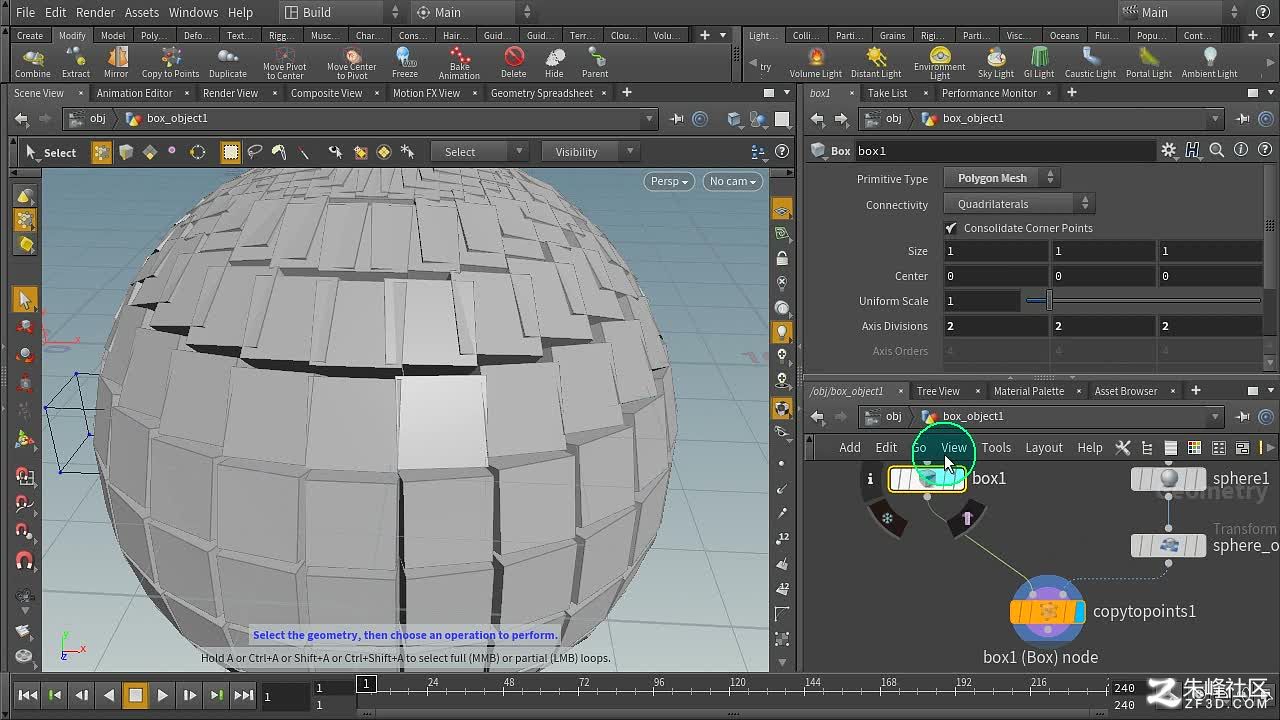
Task: Open Connectivity Quadrilaterals dropdown
Action: pos(1019,204)
